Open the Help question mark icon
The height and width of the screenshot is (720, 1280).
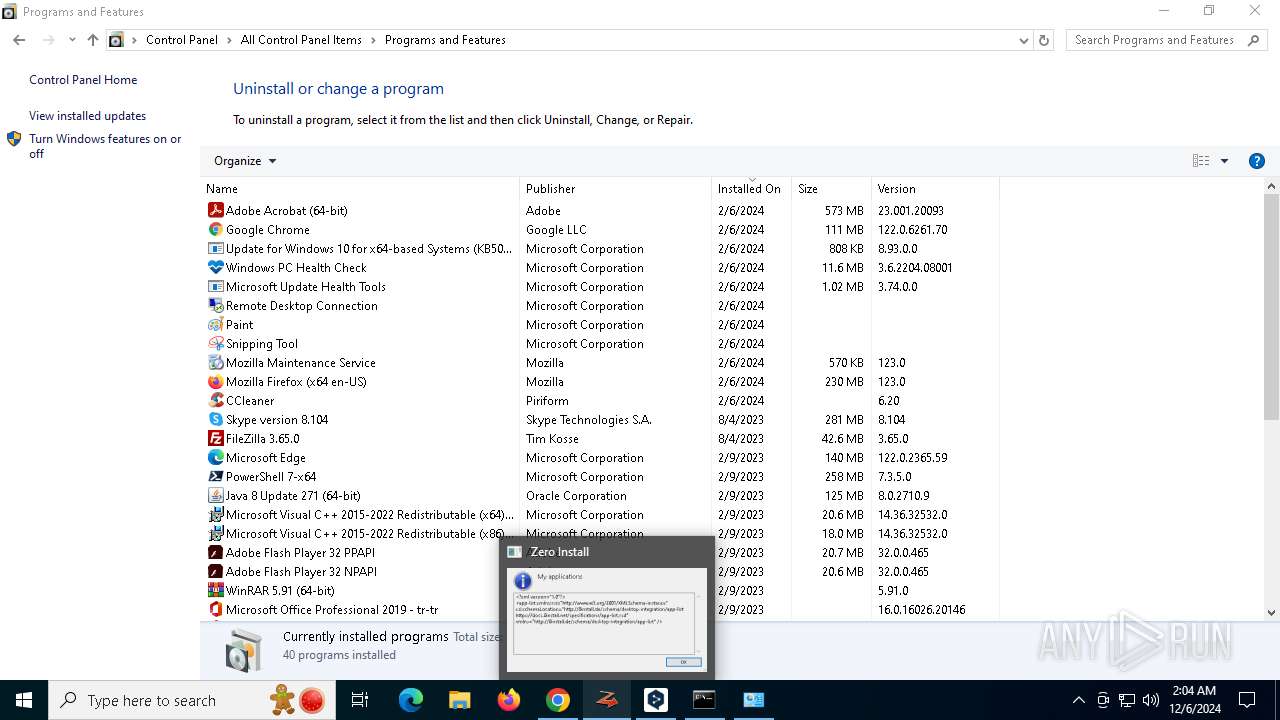(x=1257, y=161)
